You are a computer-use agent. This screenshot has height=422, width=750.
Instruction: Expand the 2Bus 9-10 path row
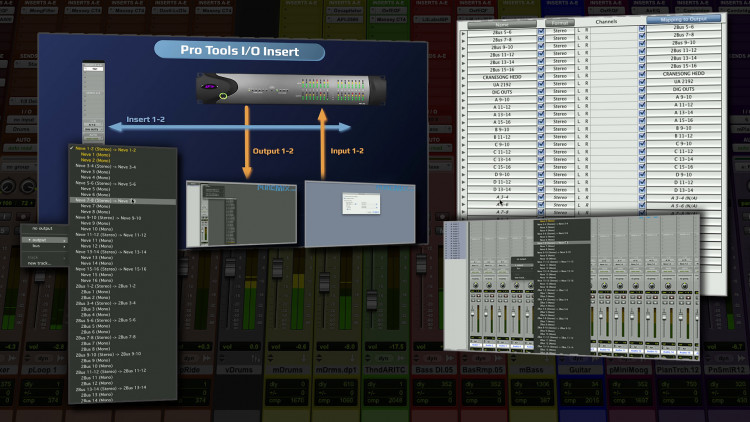tap(463, 47)
